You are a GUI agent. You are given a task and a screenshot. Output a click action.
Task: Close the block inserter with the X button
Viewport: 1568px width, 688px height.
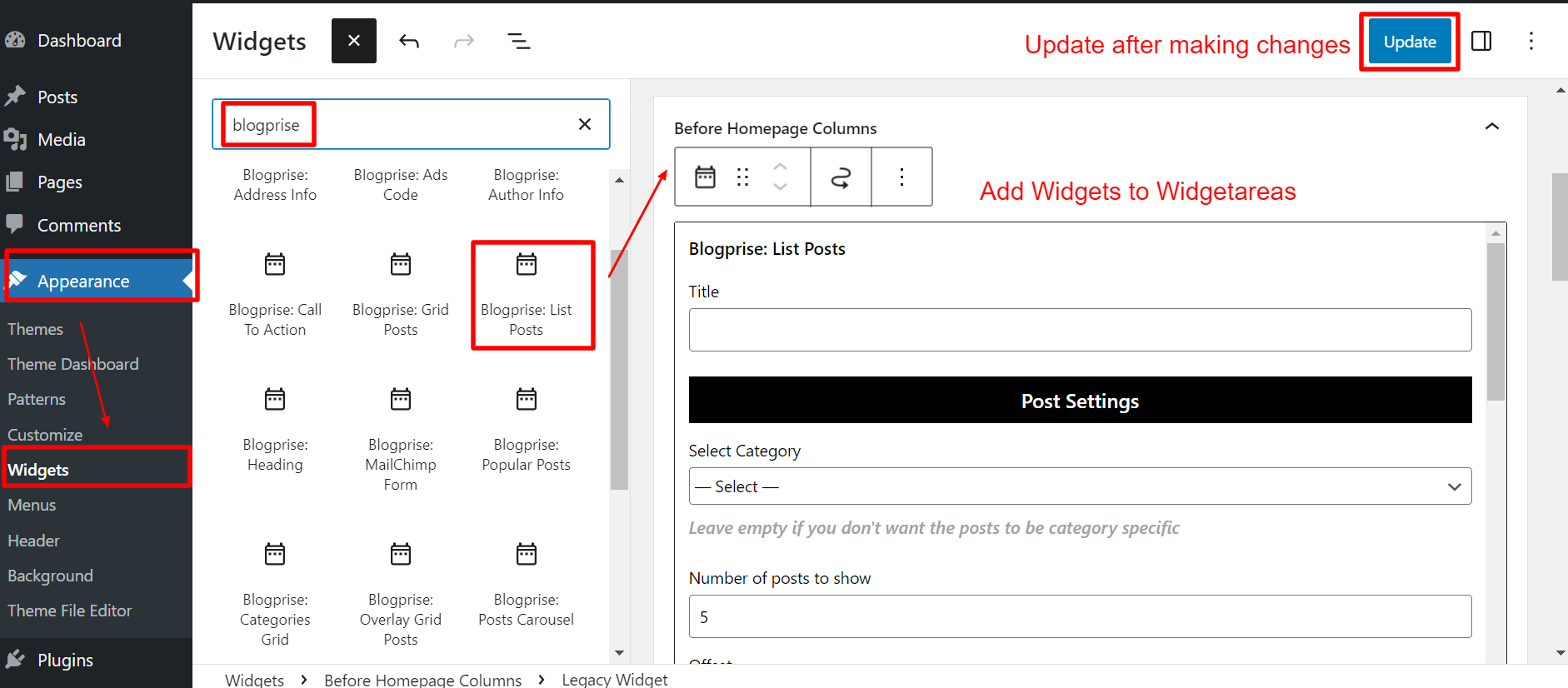pyautogui.click(x=354, y=41)
